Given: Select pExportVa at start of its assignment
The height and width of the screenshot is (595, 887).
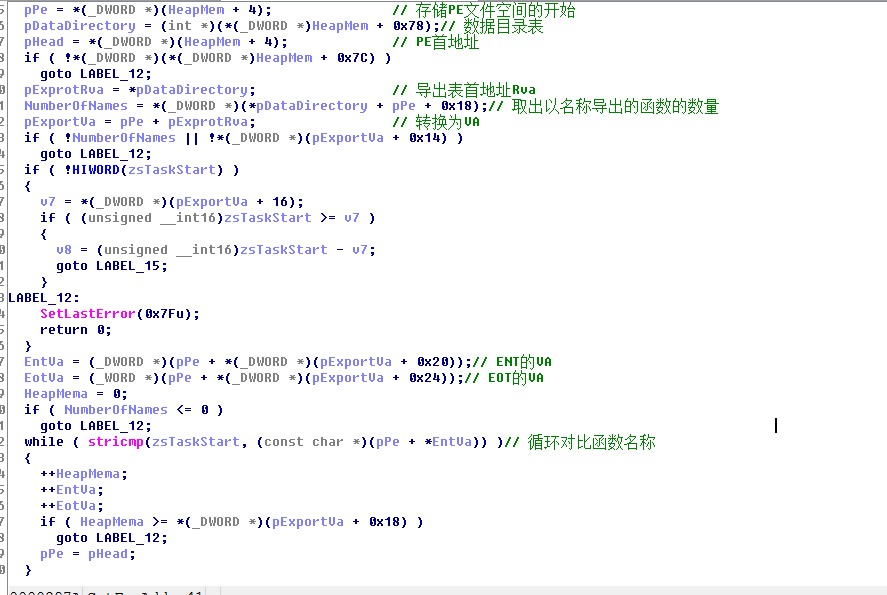Looking at the screenshot, I should pyautogui.click(x=60, y=122).
